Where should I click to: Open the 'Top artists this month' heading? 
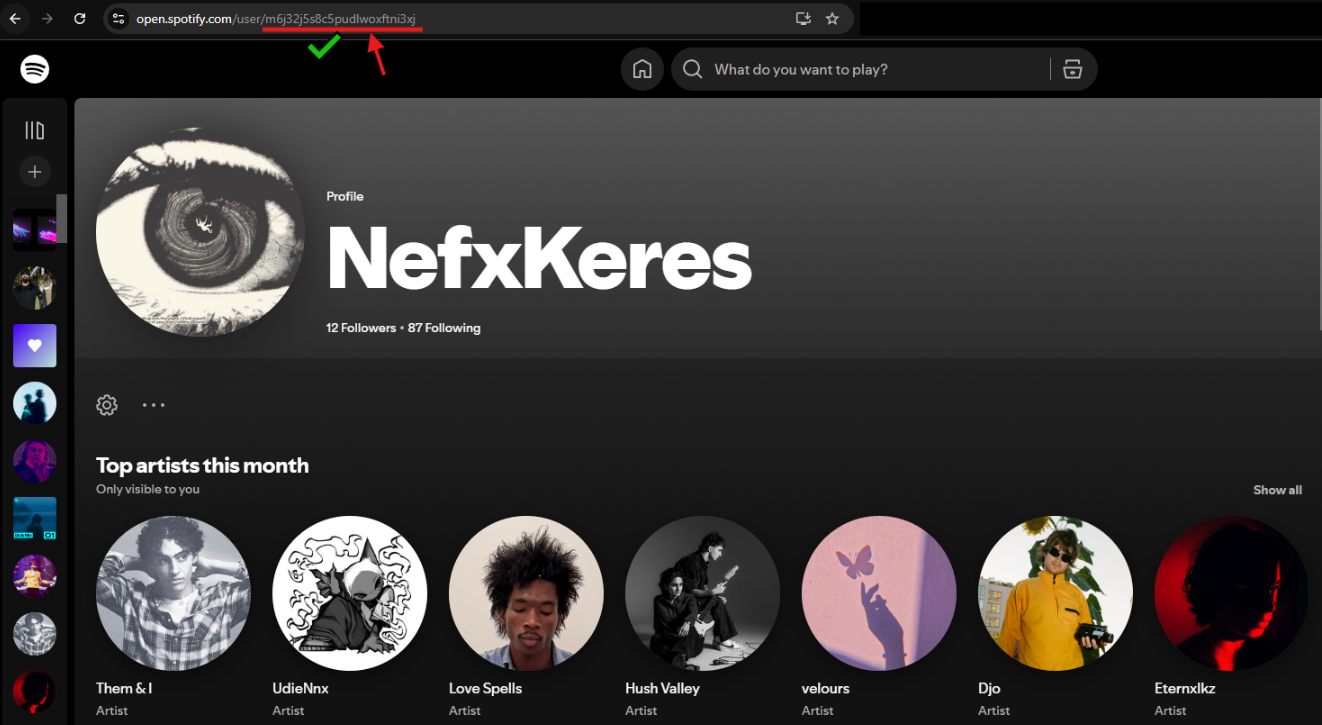click(202, 466)
